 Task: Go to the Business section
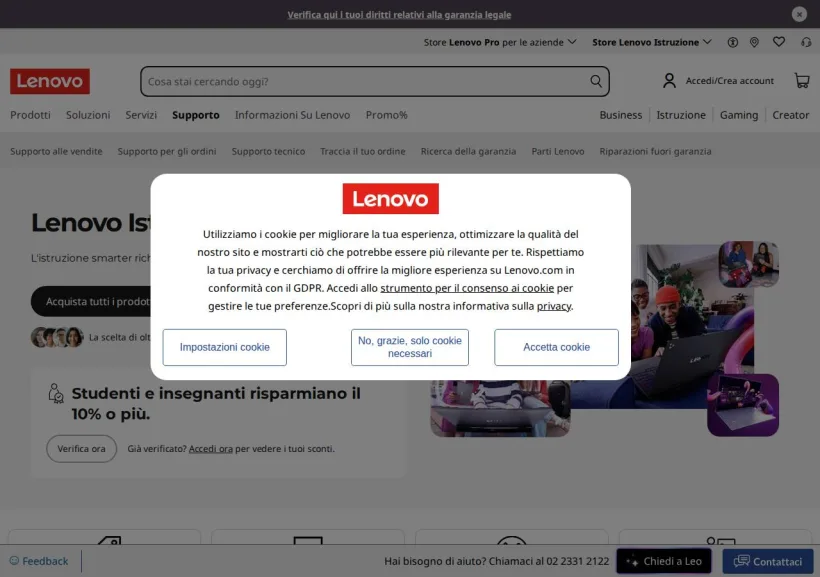[621, 115]
